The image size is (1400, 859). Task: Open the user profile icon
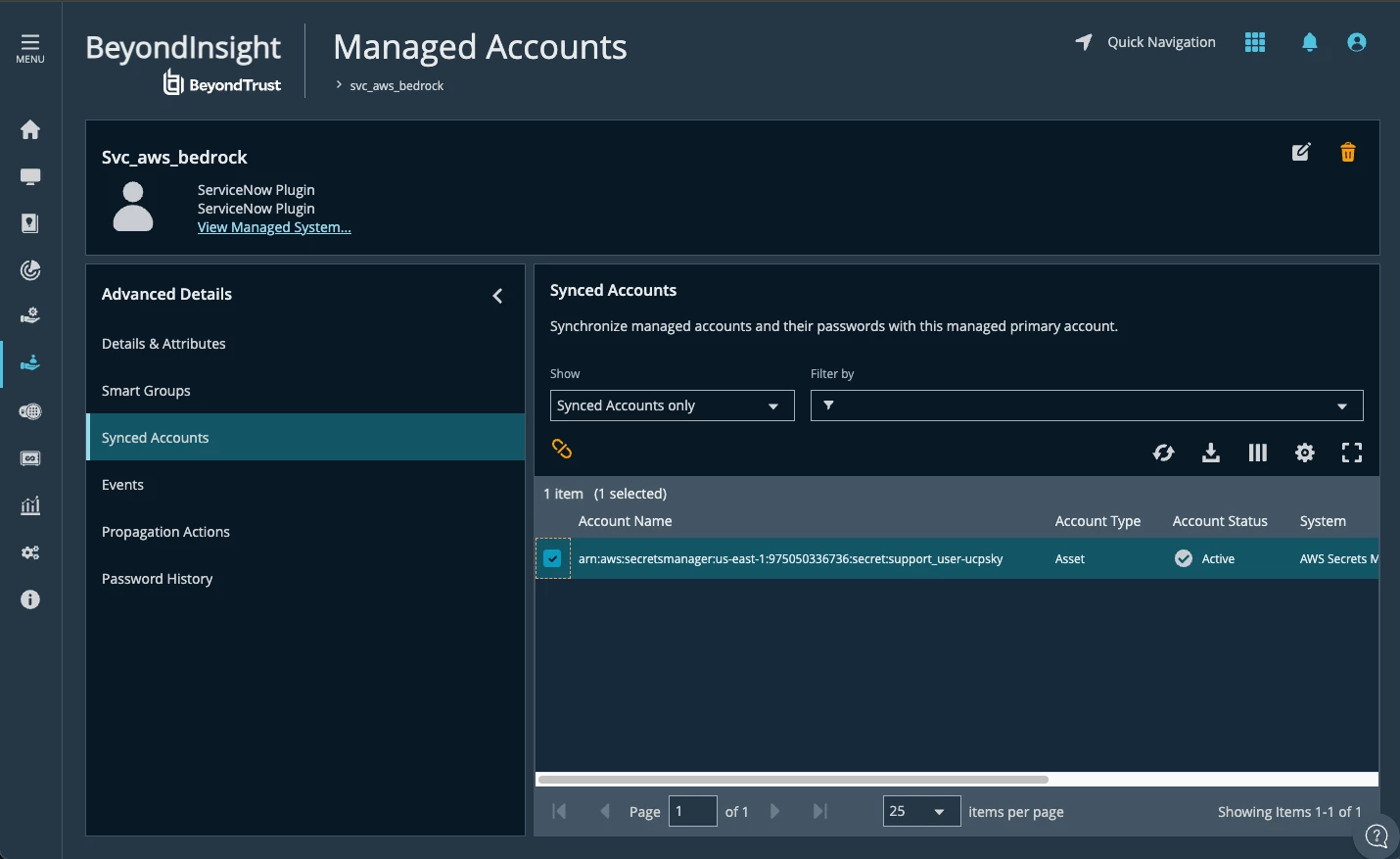tap(1357, 42)
